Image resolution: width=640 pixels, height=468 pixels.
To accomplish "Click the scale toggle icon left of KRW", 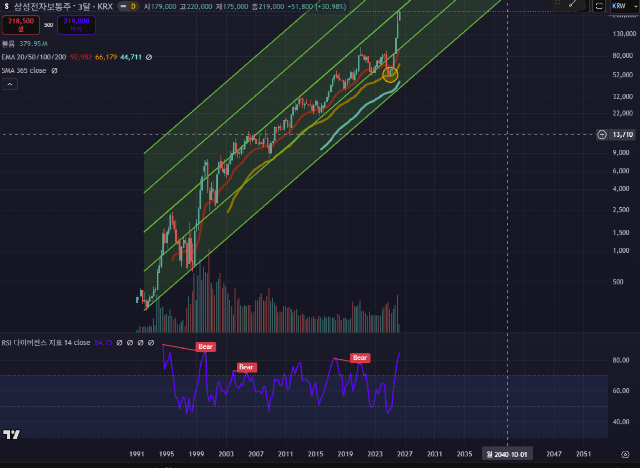I will [599, 6].
